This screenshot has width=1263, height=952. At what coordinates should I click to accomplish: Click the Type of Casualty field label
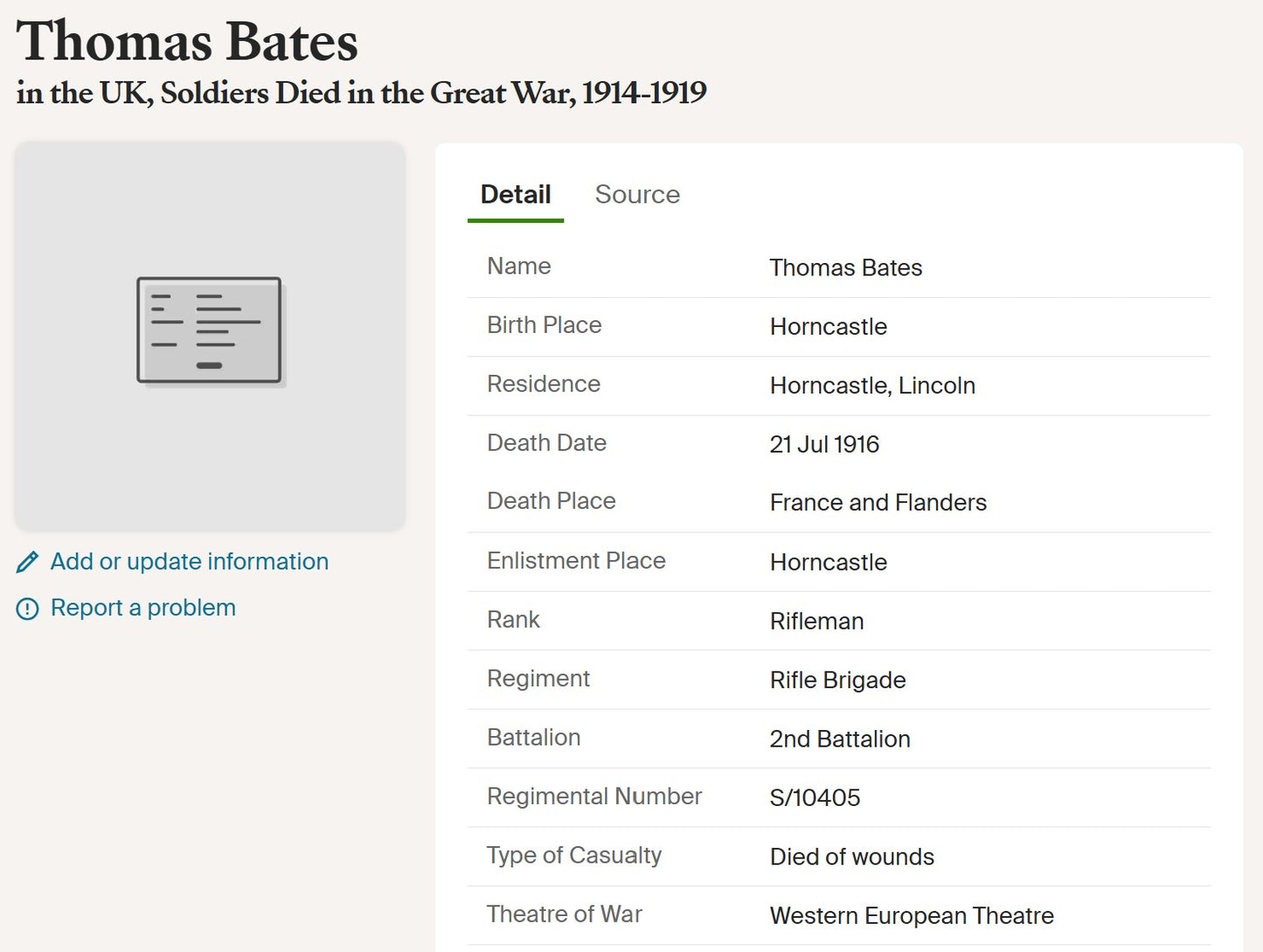(x=574, y=855)
